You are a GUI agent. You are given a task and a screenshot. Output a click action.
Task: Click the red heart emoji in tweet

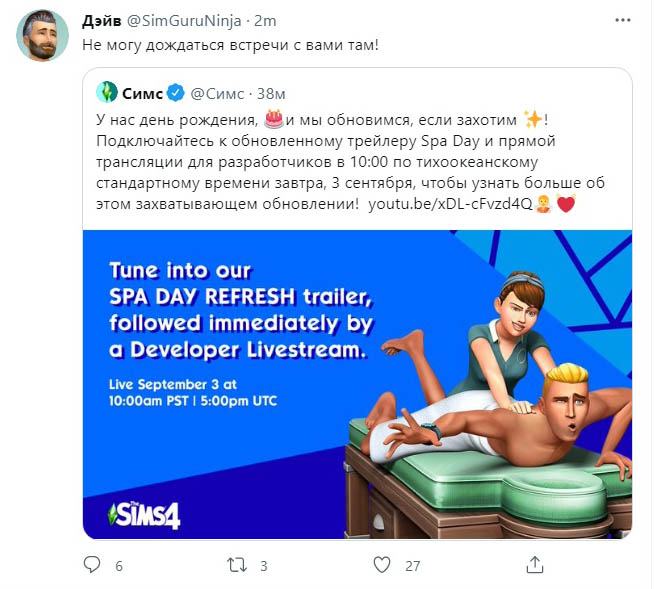(566, 204)
